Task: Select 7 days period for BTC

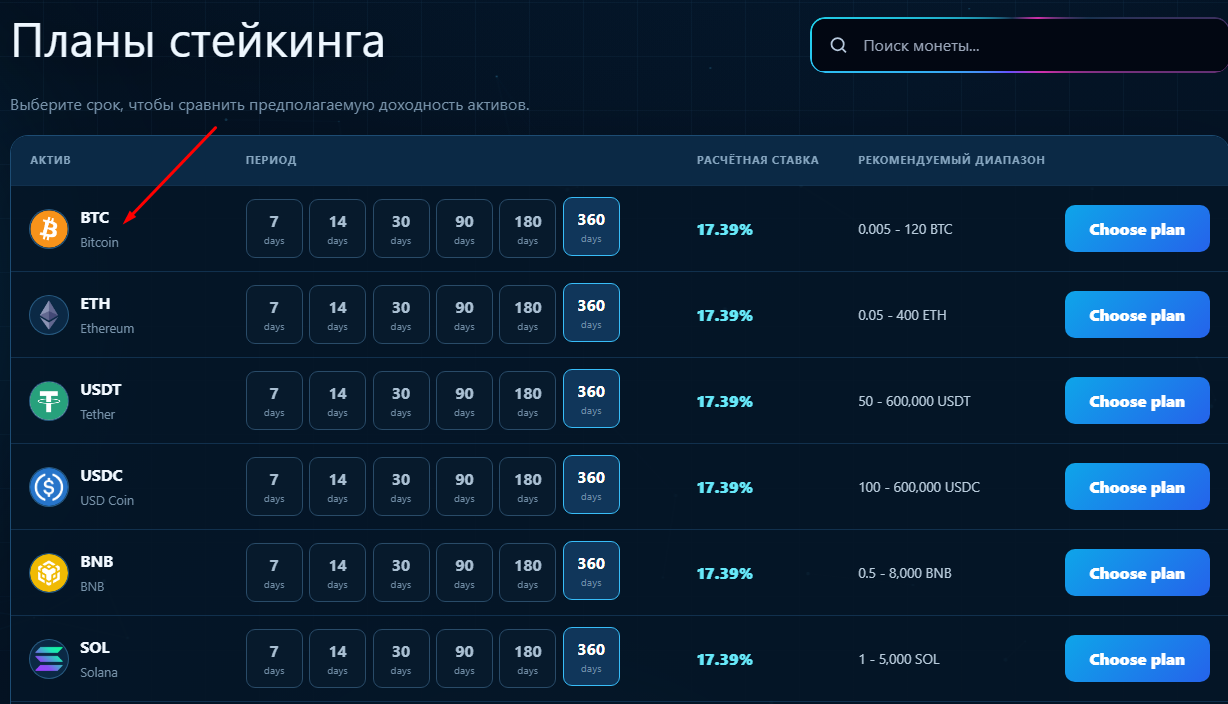Action: point(274,229)
